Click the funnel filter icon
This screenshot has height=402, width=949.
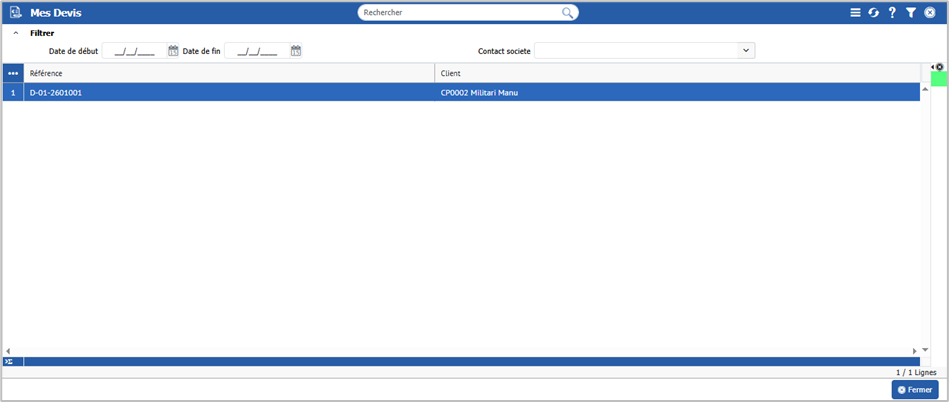[911, 13]
